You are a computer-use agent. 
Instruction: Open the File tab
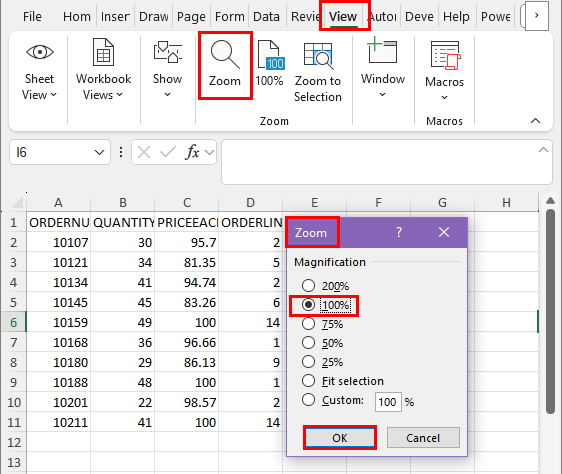coord(32,16)
